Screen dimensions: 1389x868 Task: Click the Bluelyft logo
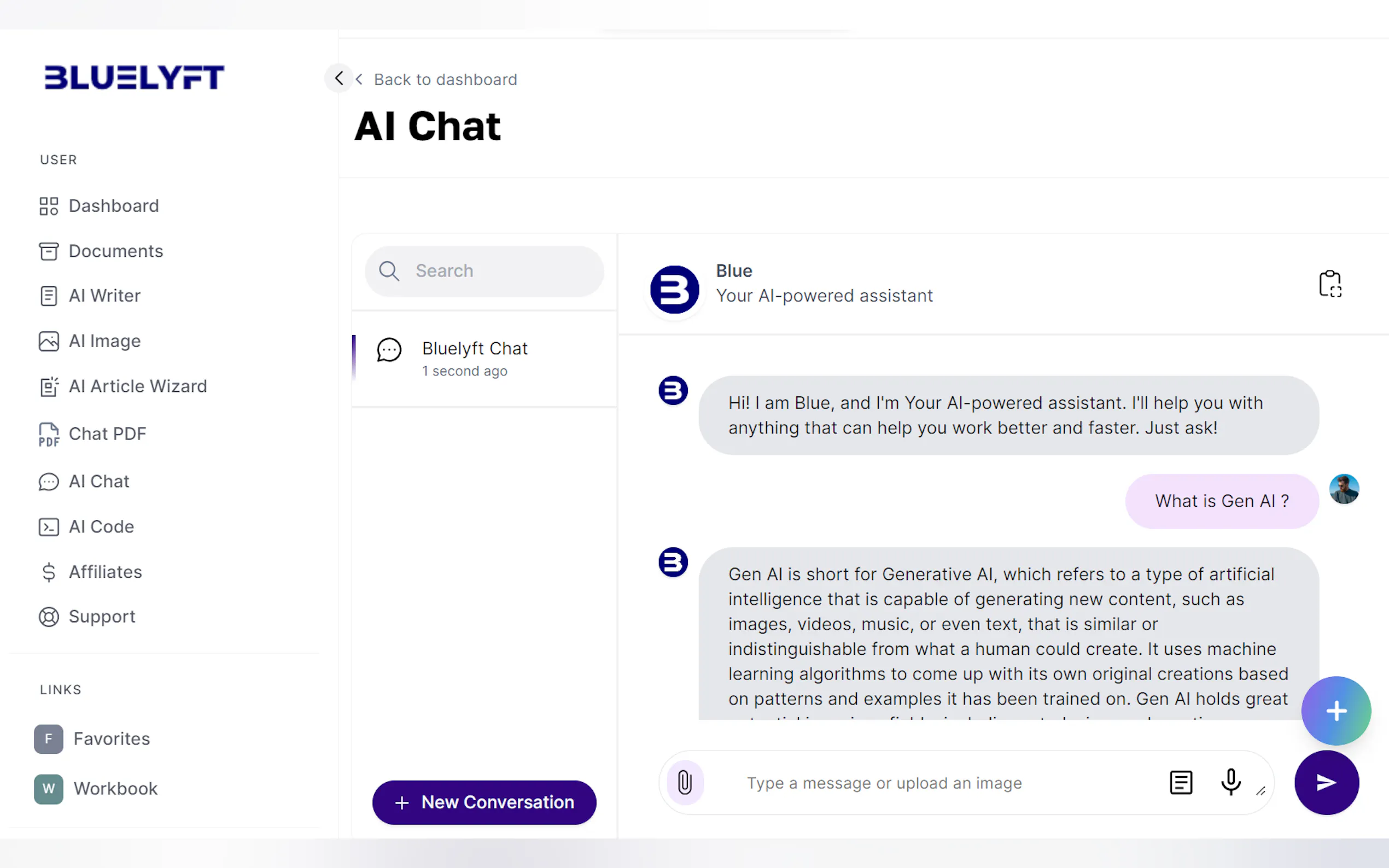[135, 78]
